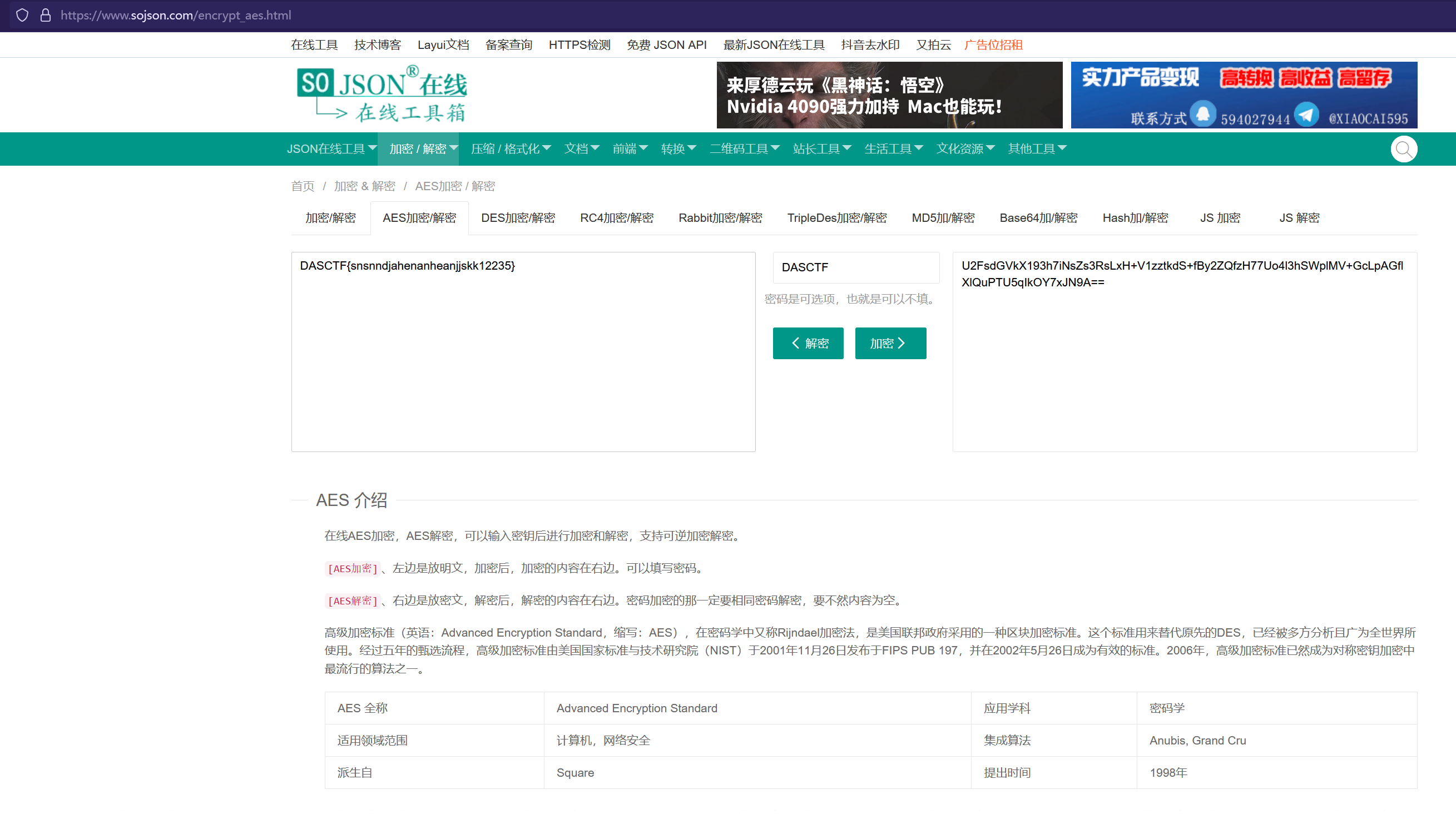This screenshot has height=814, width=1456.
Task: Switch to the Hash加/解密 tab
Action: (1136, 218)
